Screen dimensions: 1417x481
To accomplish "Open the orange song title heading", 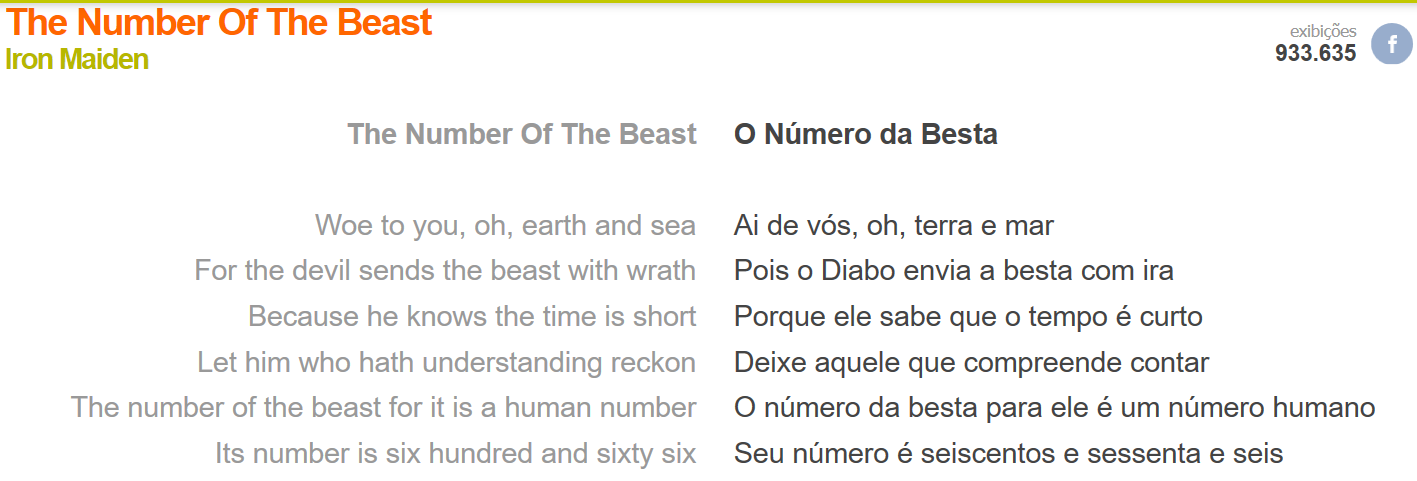I will 220,22.
